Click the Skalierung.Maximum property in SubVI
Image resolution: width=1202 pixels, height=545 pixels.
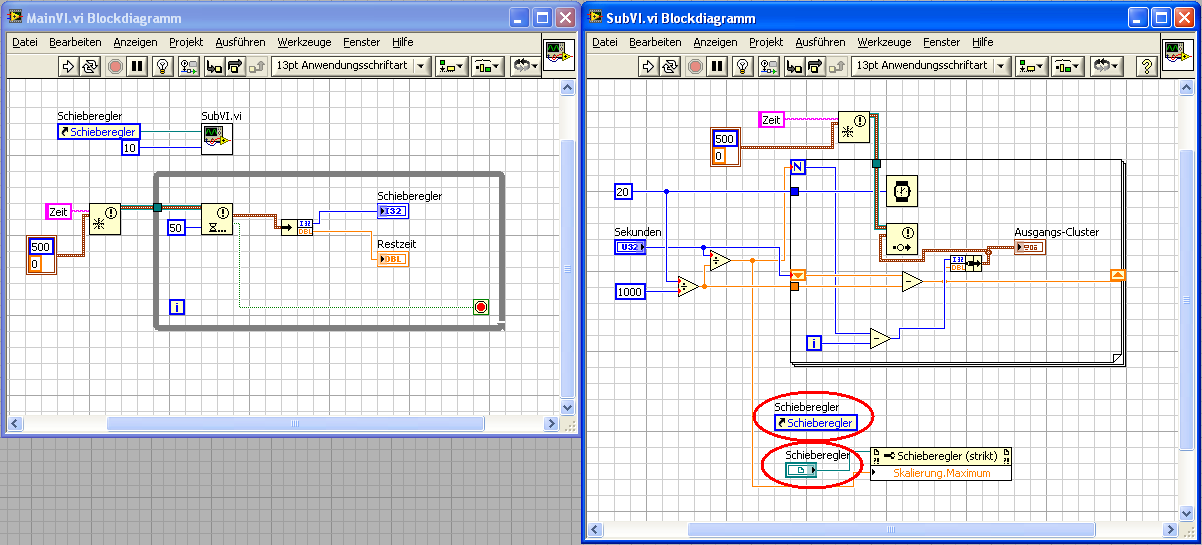(941, 473)
